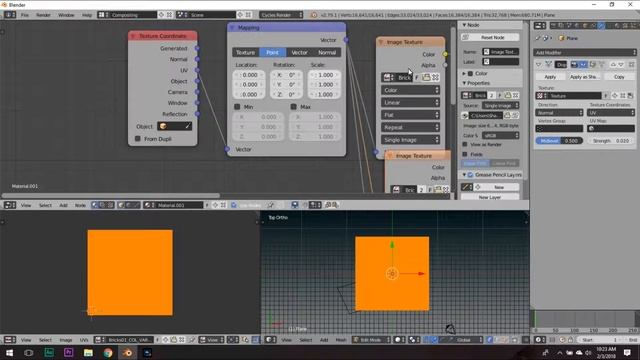Screen dimensions: 640x360
Task: Open the Node menu in node editor header
Action: (80, 205)
